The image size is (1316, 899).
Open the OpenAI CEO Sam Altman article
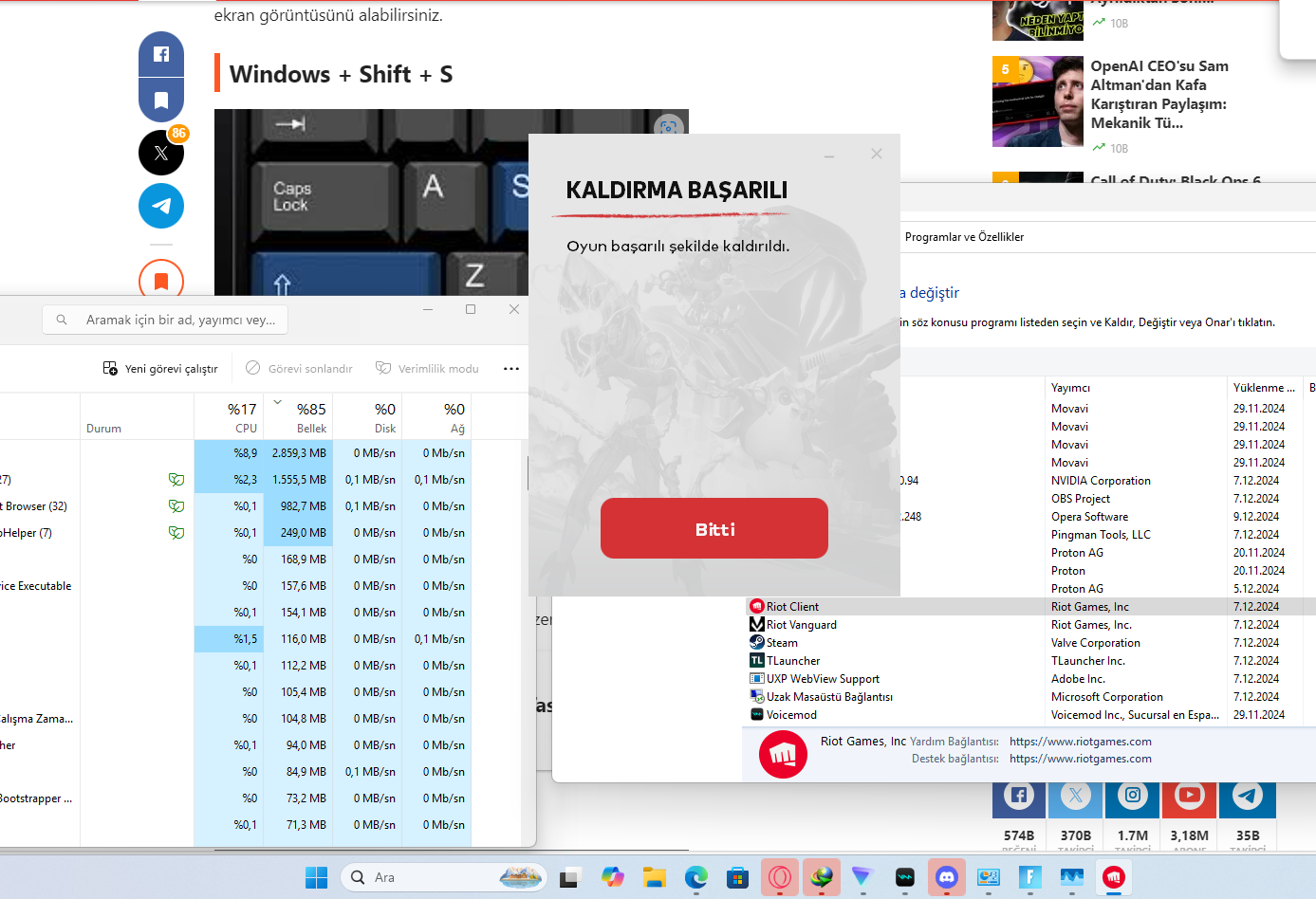[1159, 95]
